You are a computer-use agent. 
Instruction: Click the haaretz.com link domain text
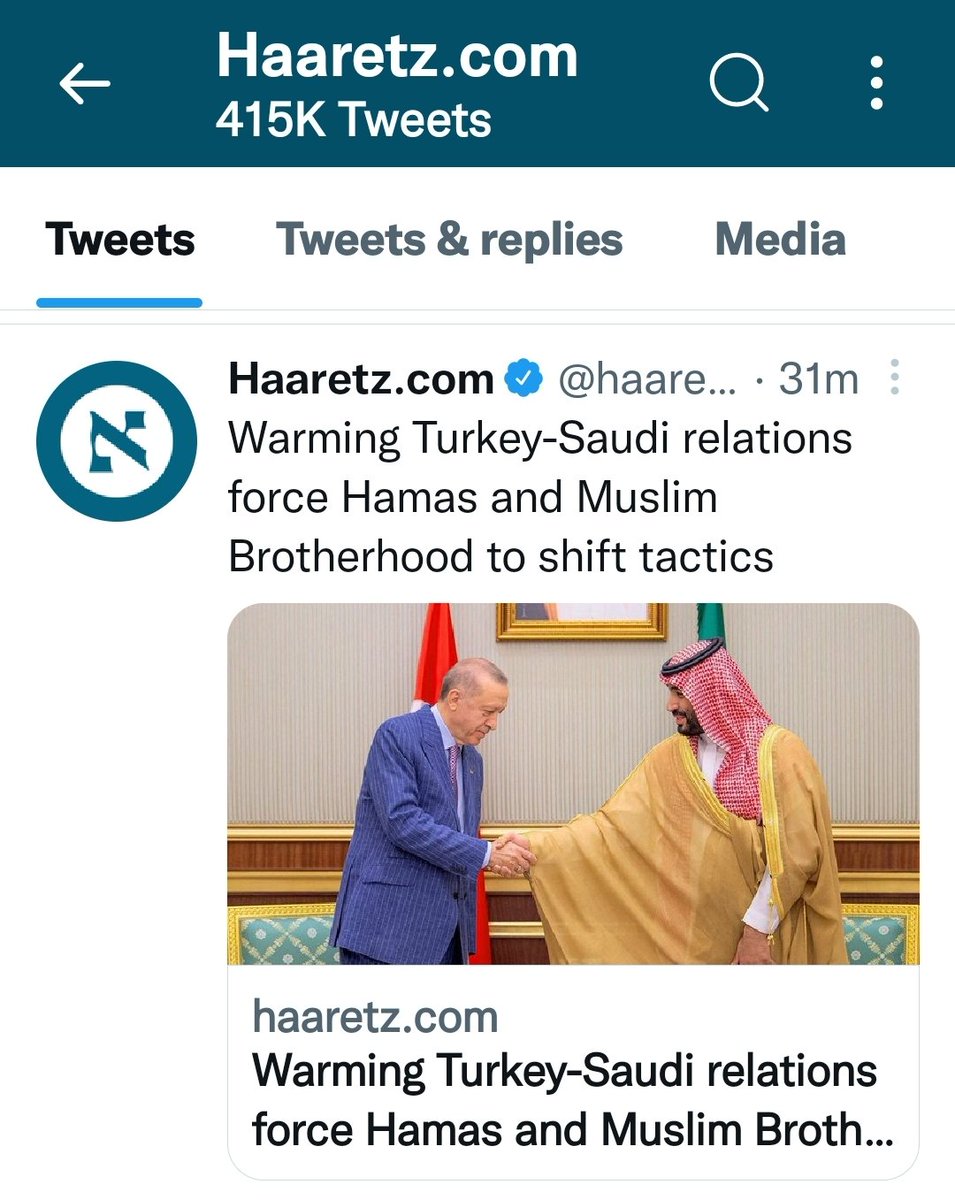point(375,1017)
